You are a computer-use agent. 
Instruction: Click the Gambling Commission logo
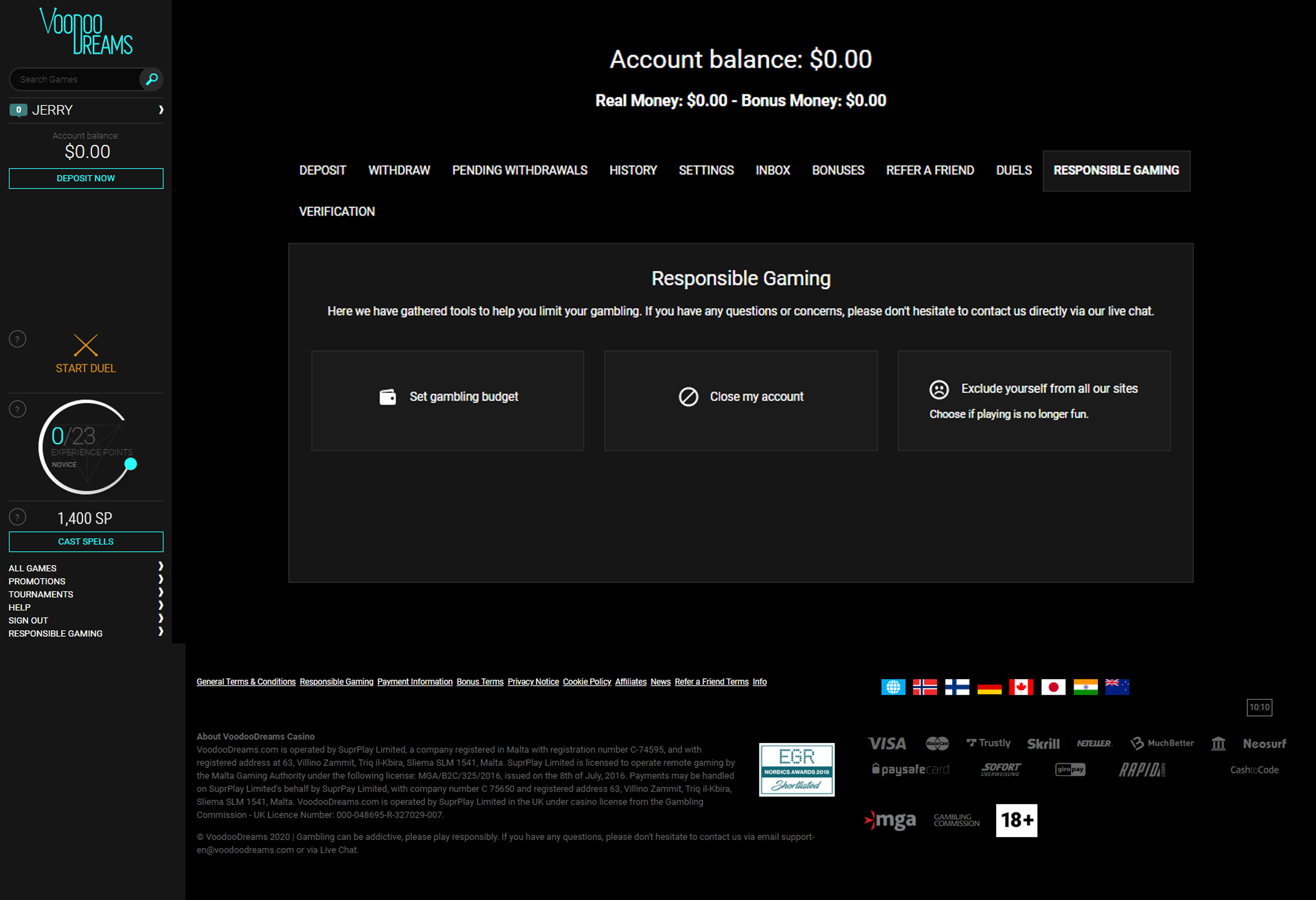click(956, 820)
